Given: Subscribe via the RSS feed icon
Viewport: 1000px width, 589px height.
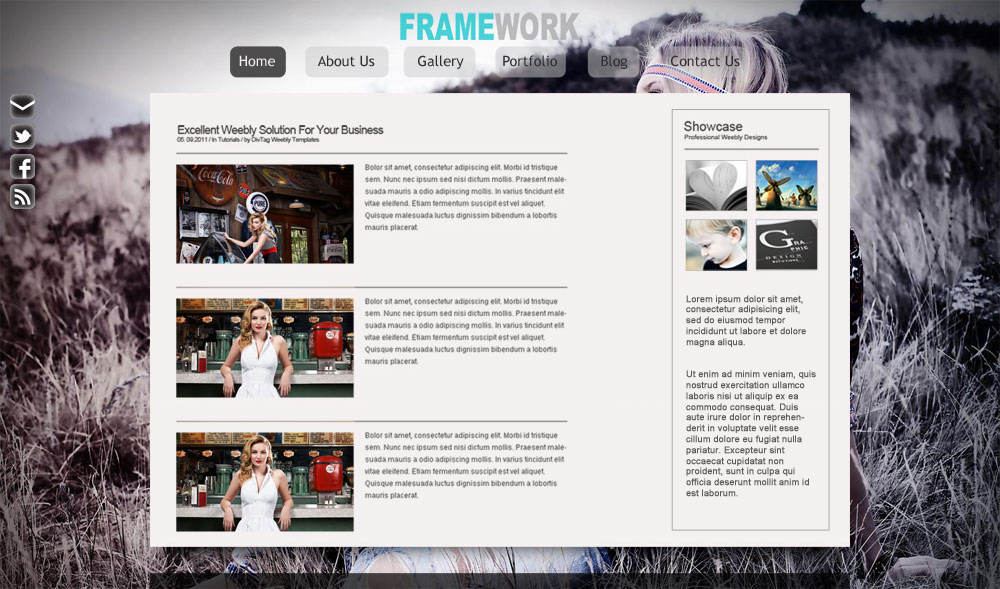Looking at the screenshot, I should [21, 197].
